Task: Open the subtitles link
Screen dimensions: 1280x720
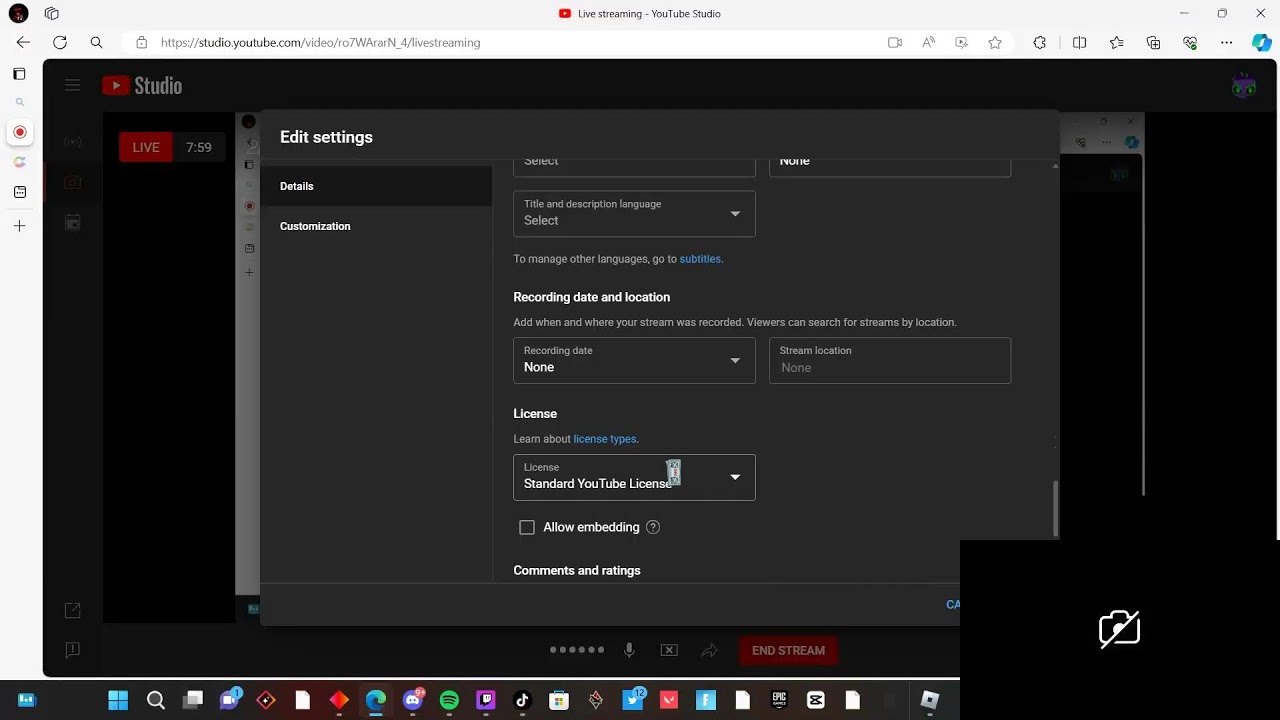Action: pyautogui.click(x=700, y=259)
